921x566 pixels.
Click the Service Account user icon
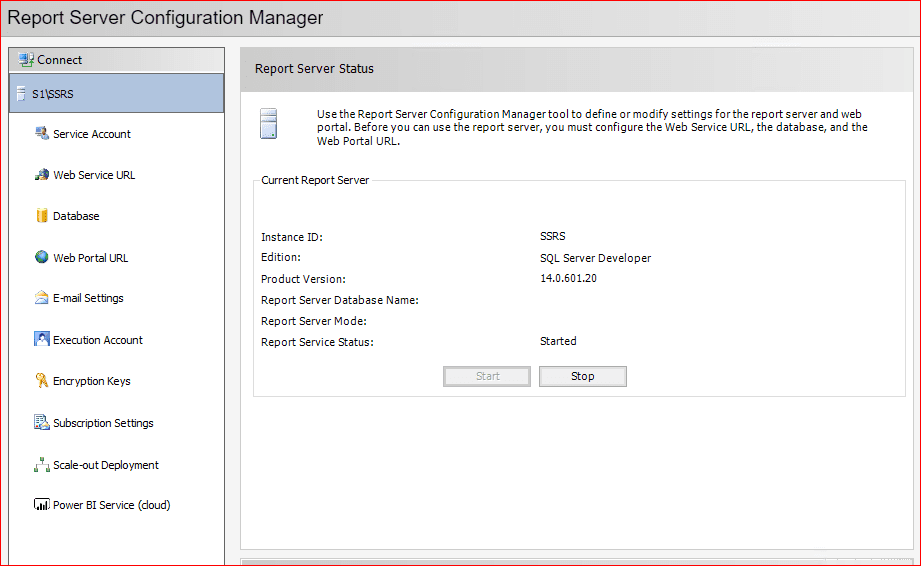(x=42, y=134)
